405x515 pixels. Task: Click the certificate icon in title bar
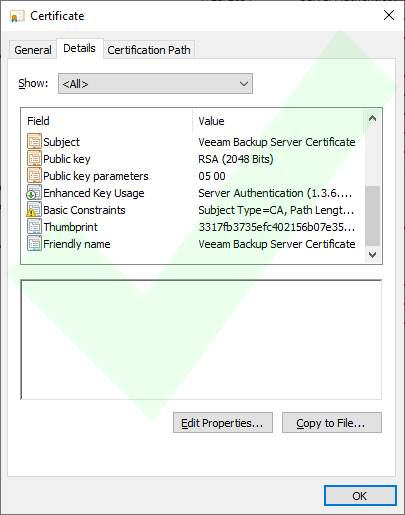pos(17,16)
